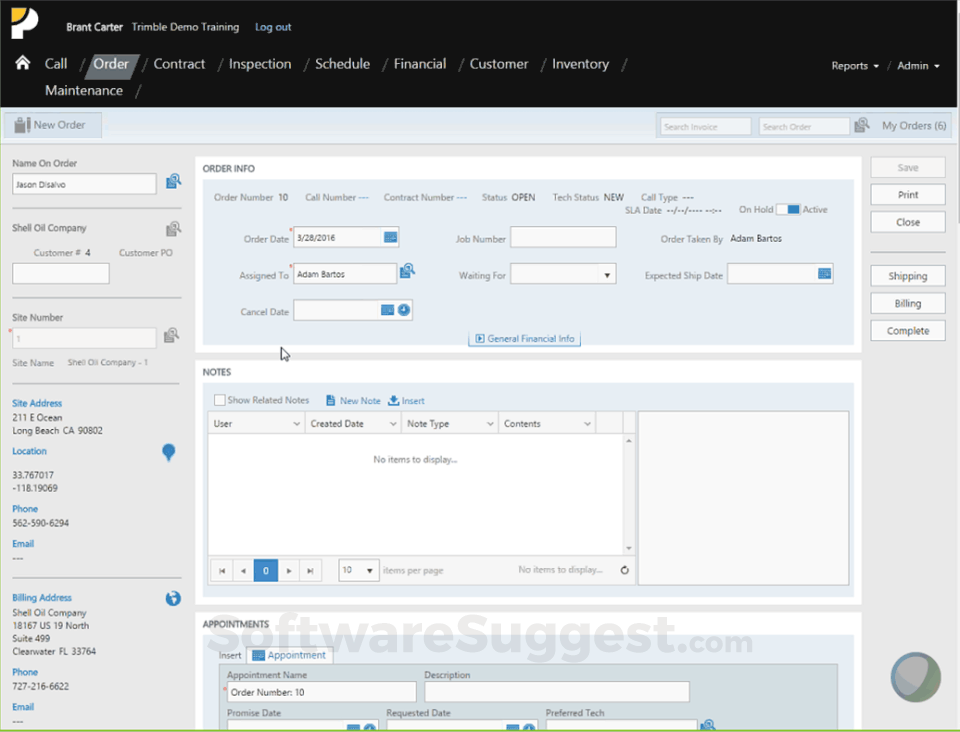960x732 pixels.
Task: Click the Job Number input field
Action: pos(563,237)
